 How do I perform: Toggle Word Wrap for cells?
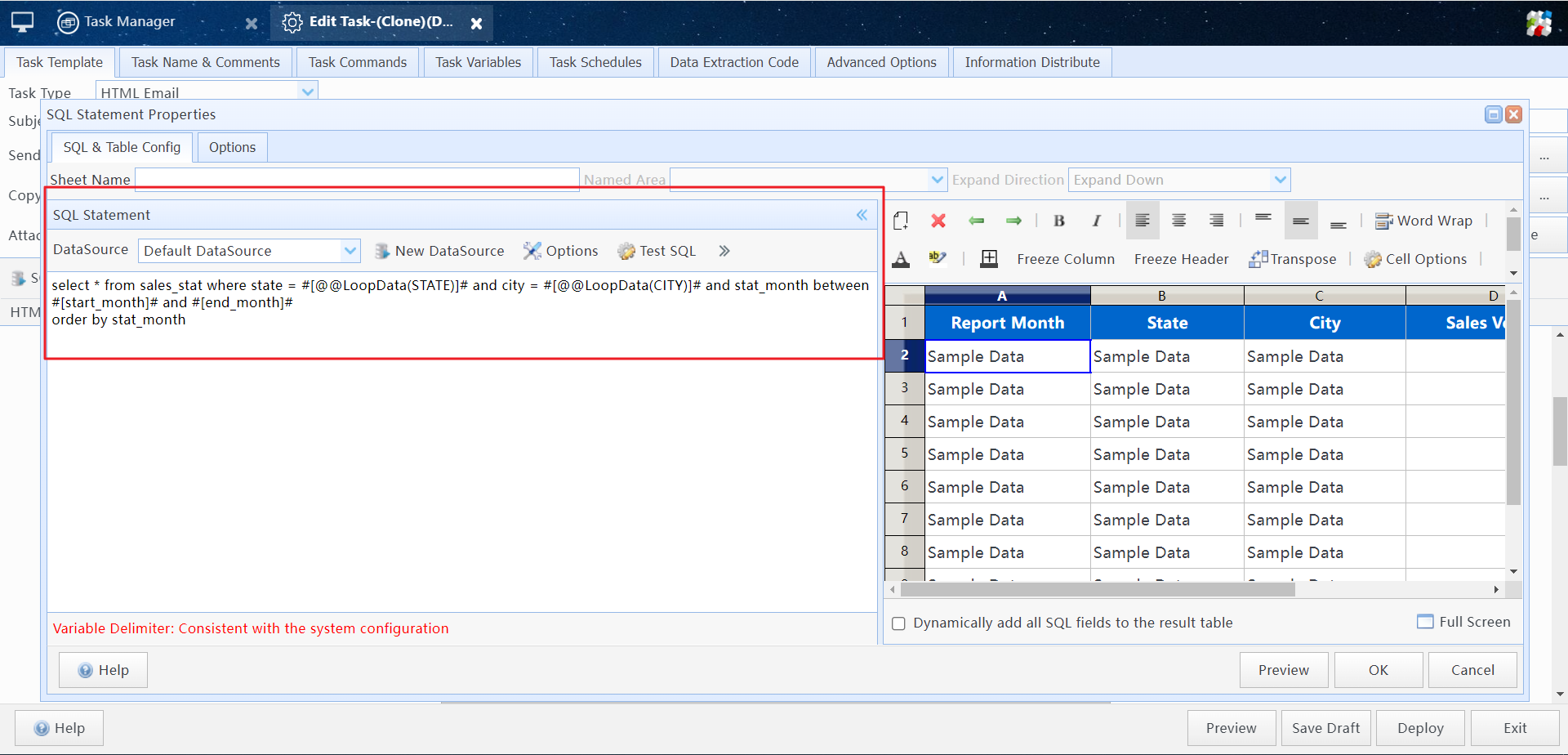[1424, 221]
